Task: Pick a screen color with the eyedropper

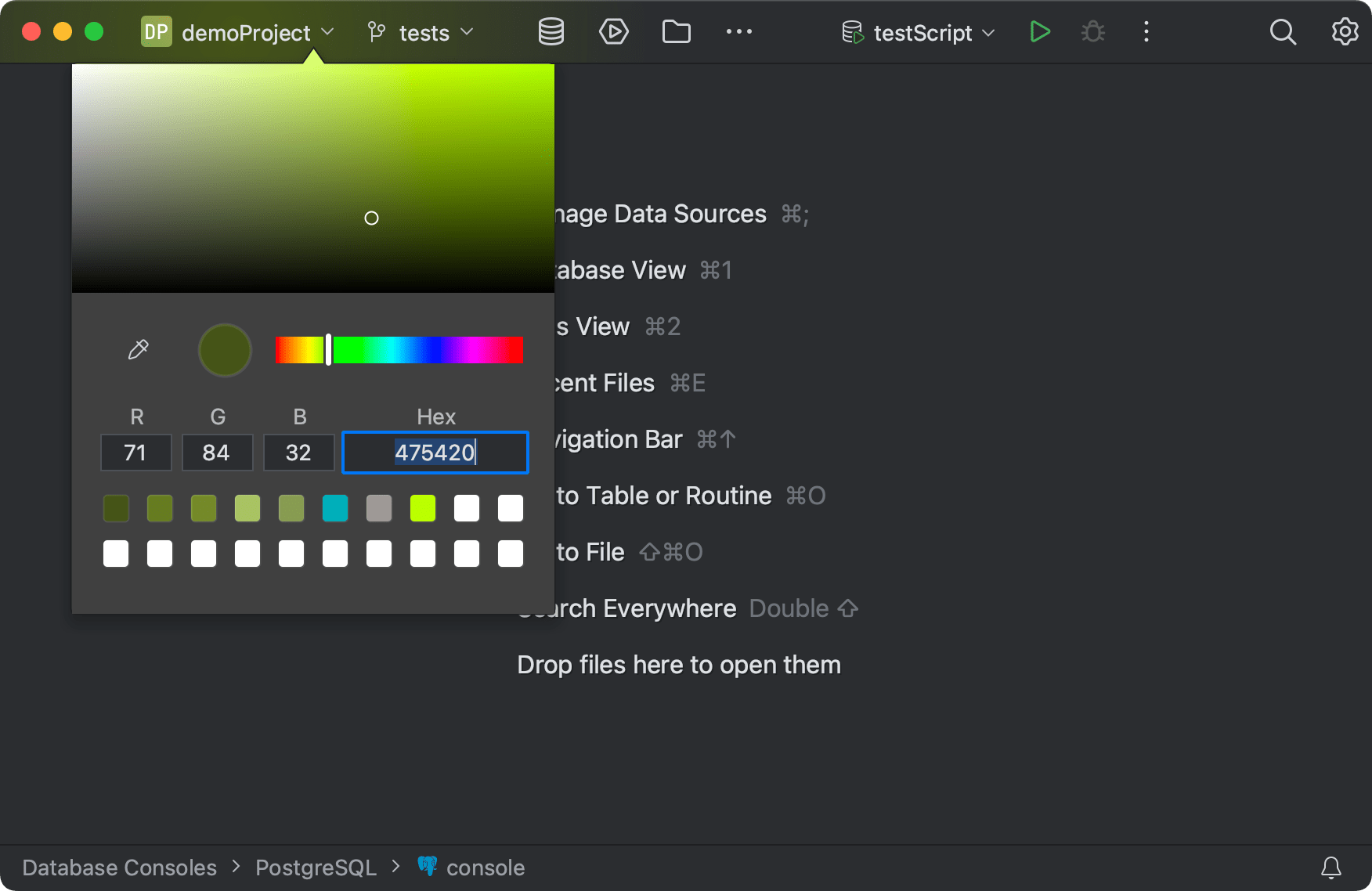Action: click(x=139, y=349)
